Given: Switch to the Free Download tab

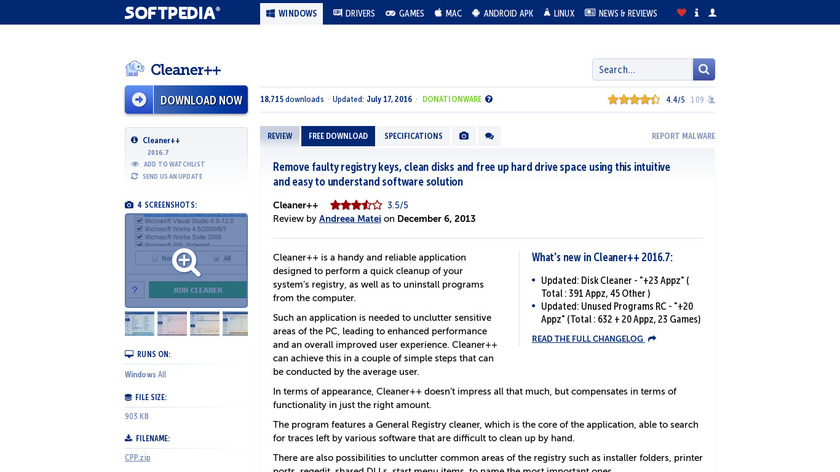Looking at the screenshot, I should pos(338,136).
